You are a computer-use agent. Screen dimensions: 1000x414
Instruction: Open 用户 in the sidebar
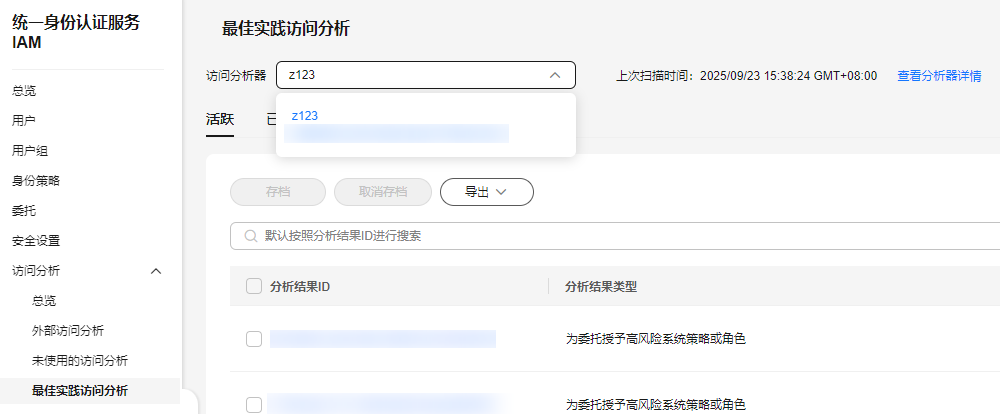(24, 121)
